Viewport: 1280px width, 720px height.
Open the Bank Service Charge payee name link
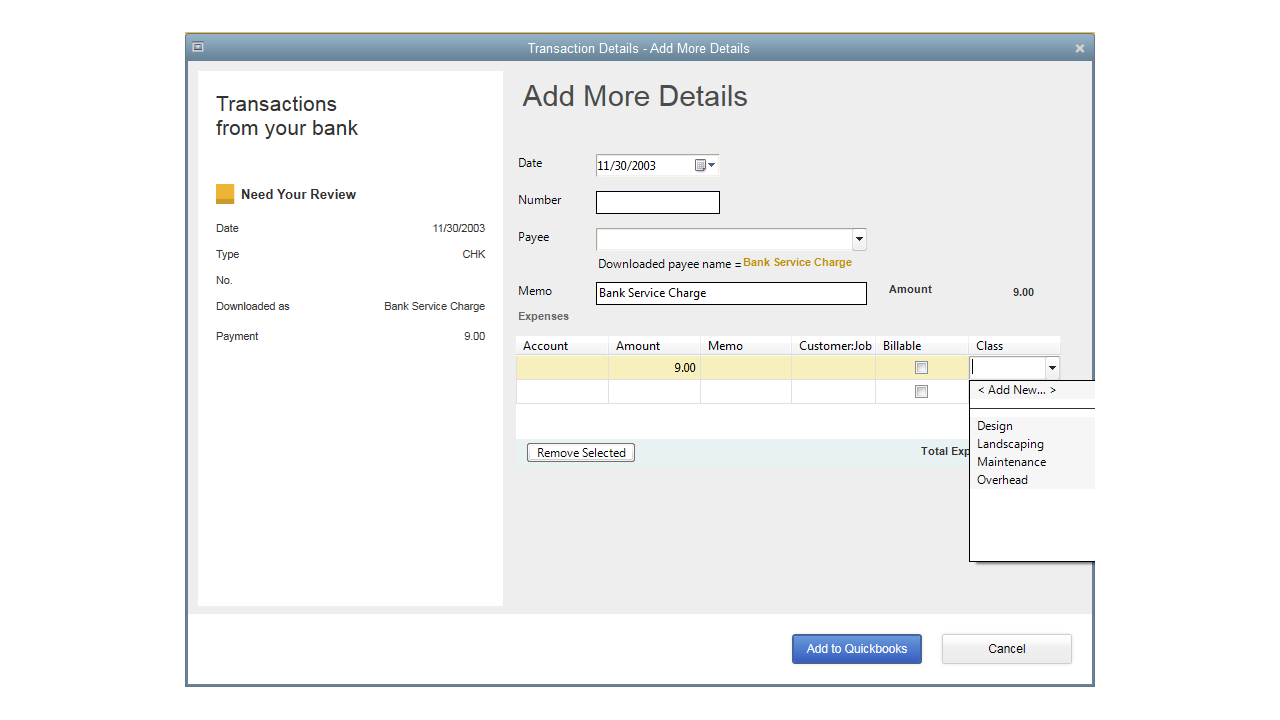pos(797,262)
